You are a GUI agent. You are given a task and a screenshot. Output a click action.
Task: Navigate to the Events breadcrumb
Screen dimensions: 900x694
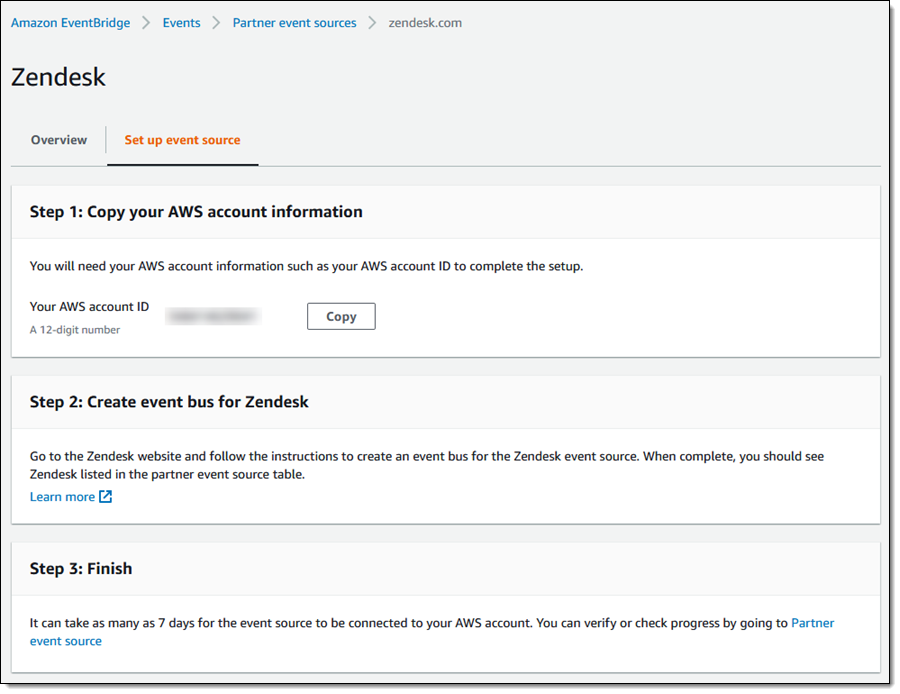click(x=181, y=23)
